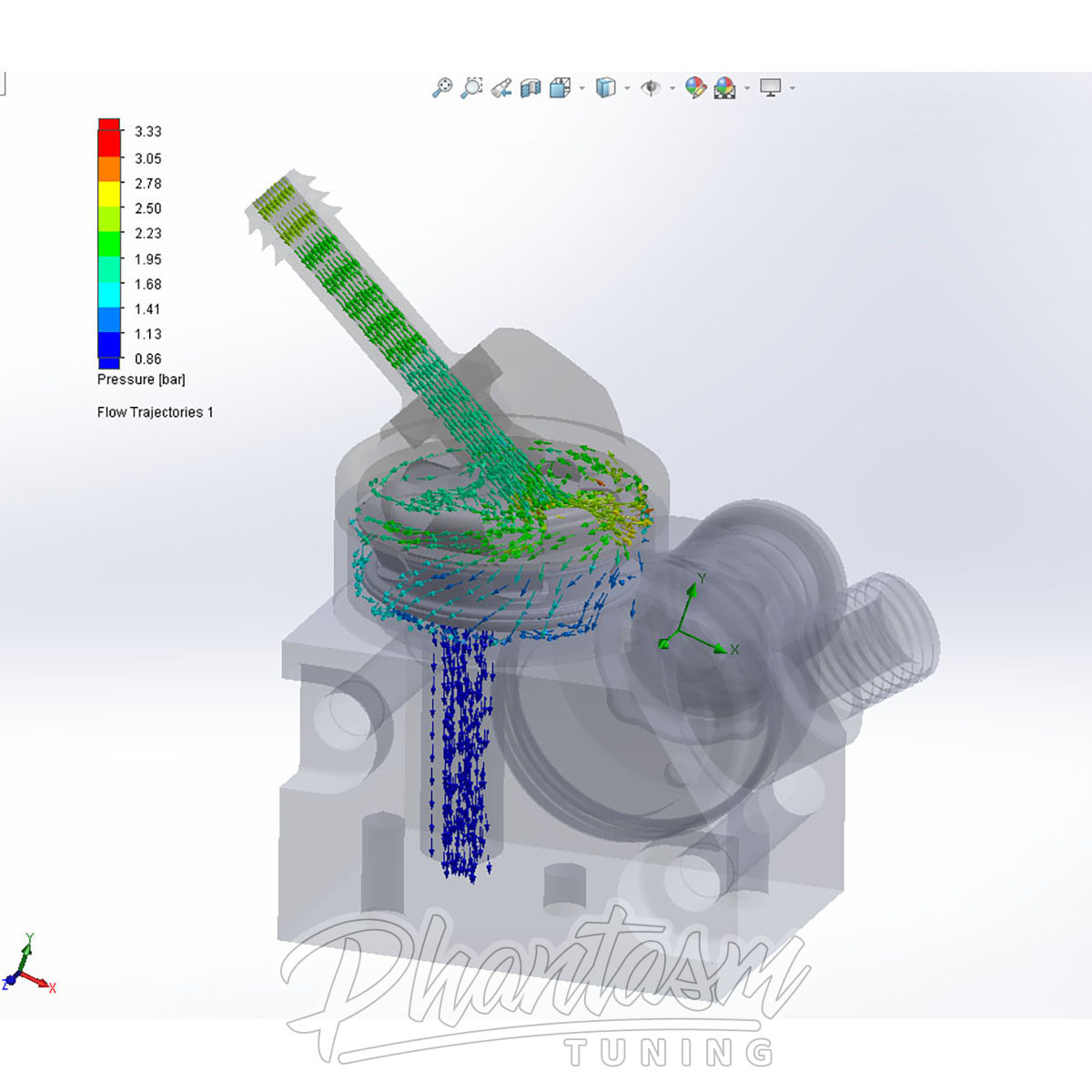Screen dimensions: 1092x1092
Task: Click the legend value 2.23
Action: 148,234
